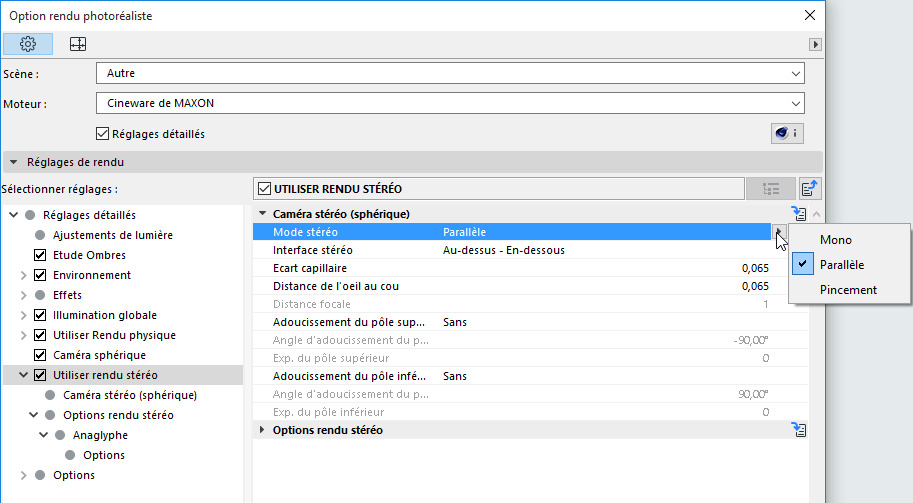The image size is (913, 503).
Task: Toggle the Utiliser rendu stéréo tree checkbox
Action: [40, 375]
